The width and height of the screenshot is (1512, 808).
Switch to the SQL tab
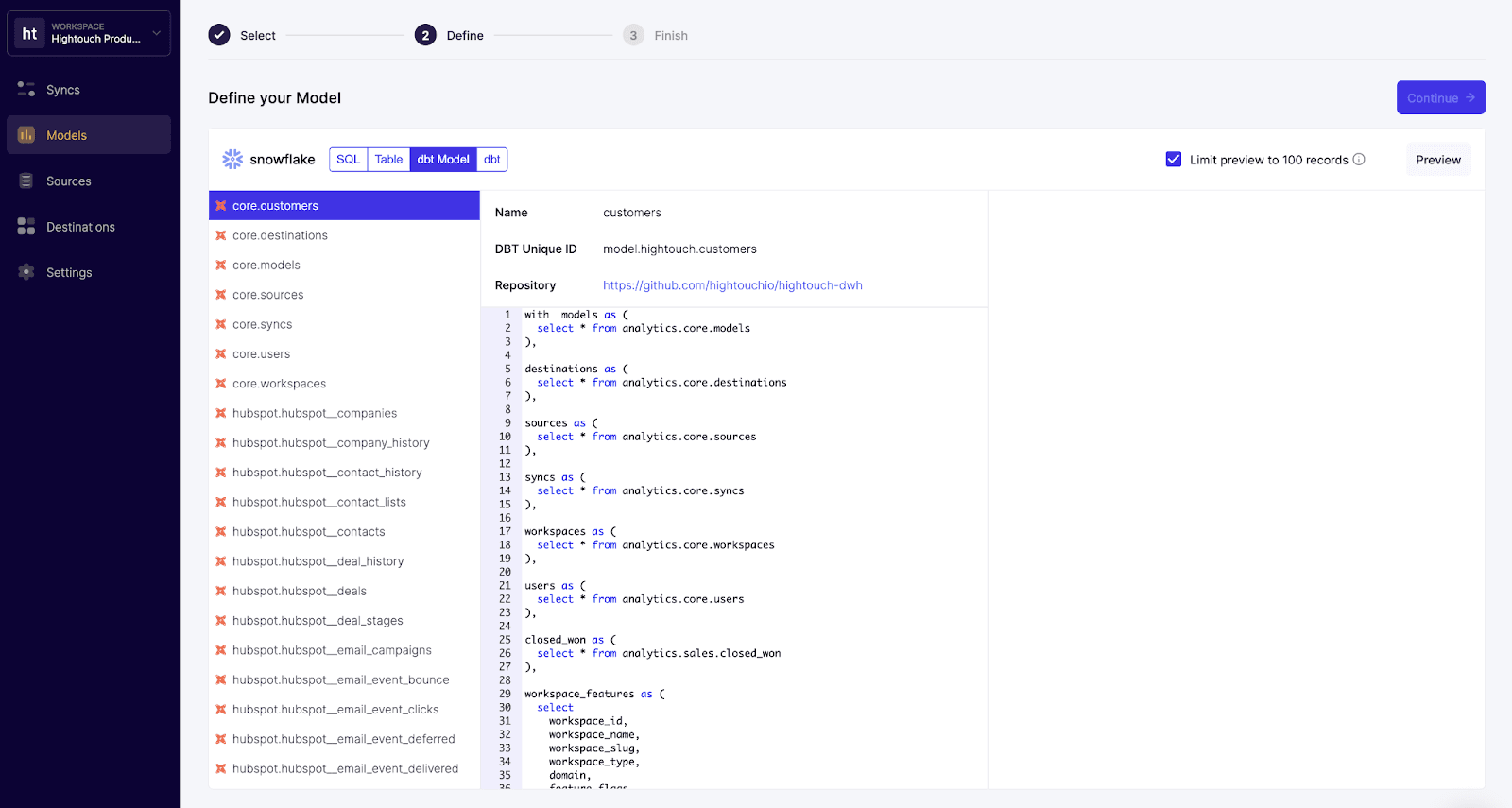click(x=348, y=160)
